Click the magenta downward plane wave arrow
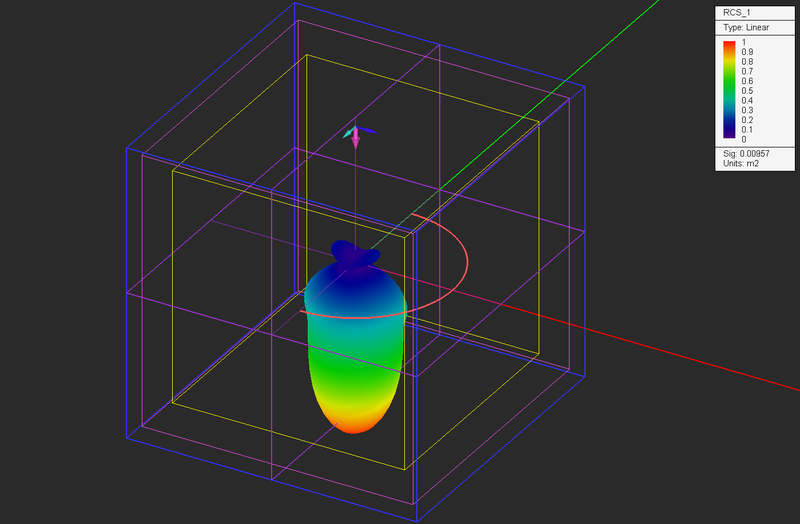 356,138
